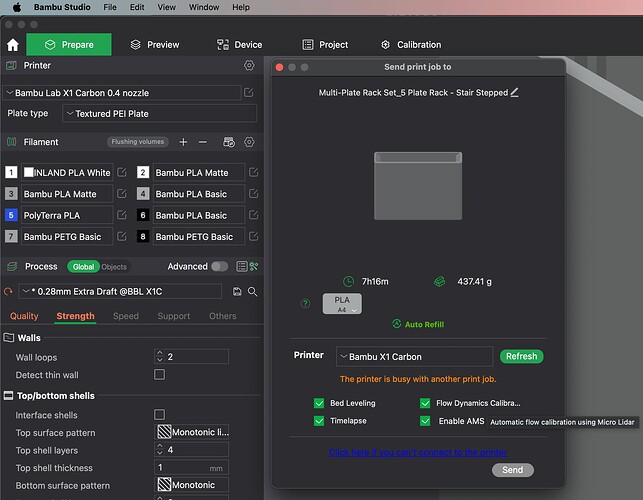Enable Detect thin wall checkbox
The width and height of the screenshot is (643, 500).
point(160,374)
